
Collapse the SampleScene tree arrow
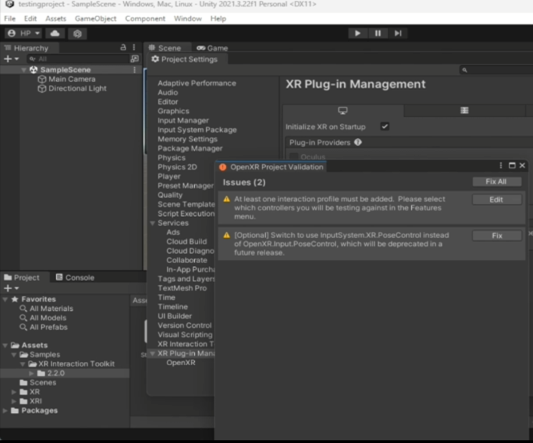tap(24, 70)
